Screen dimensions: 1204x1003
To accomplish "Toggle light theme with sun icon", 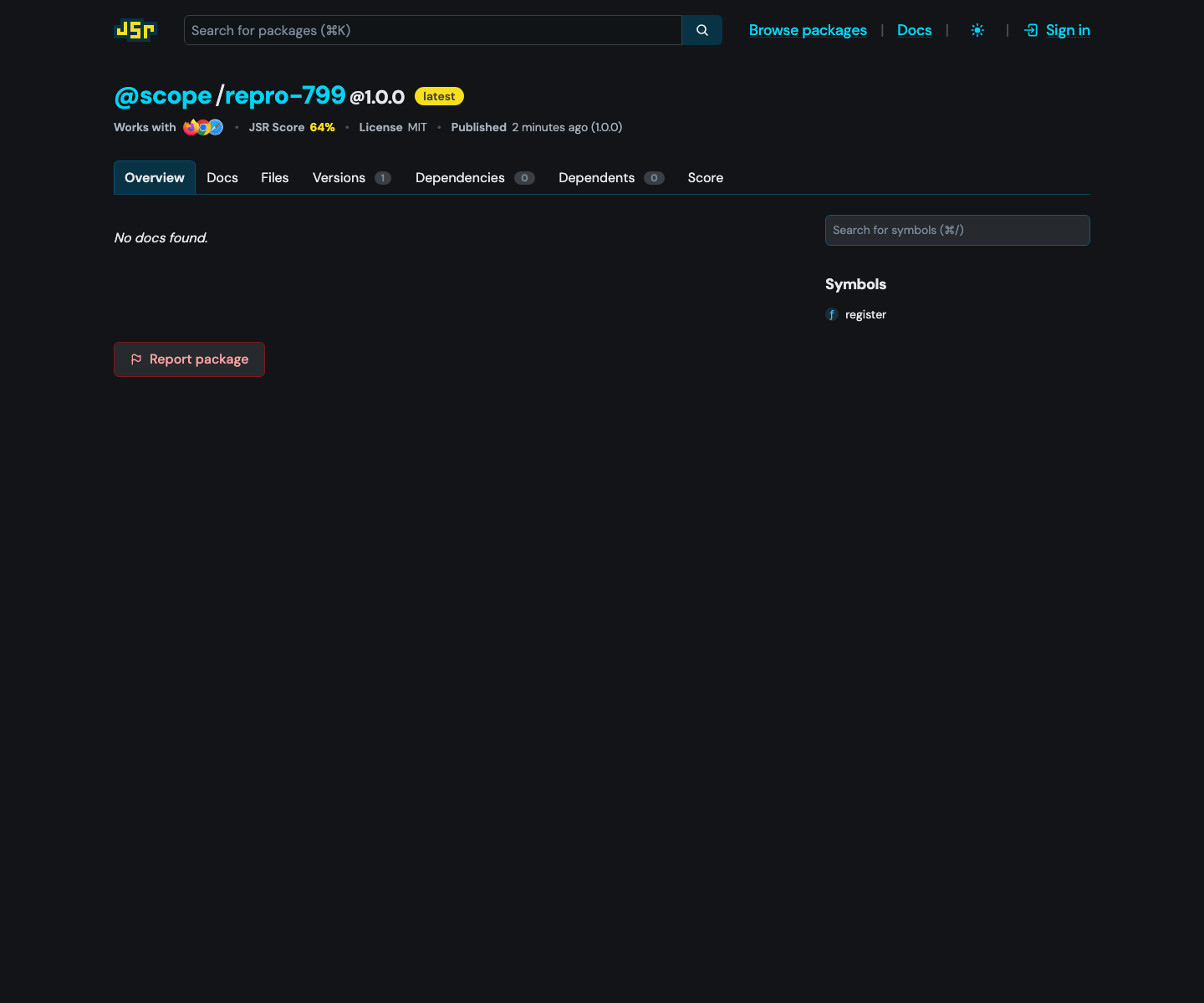I will pos(977,30).
